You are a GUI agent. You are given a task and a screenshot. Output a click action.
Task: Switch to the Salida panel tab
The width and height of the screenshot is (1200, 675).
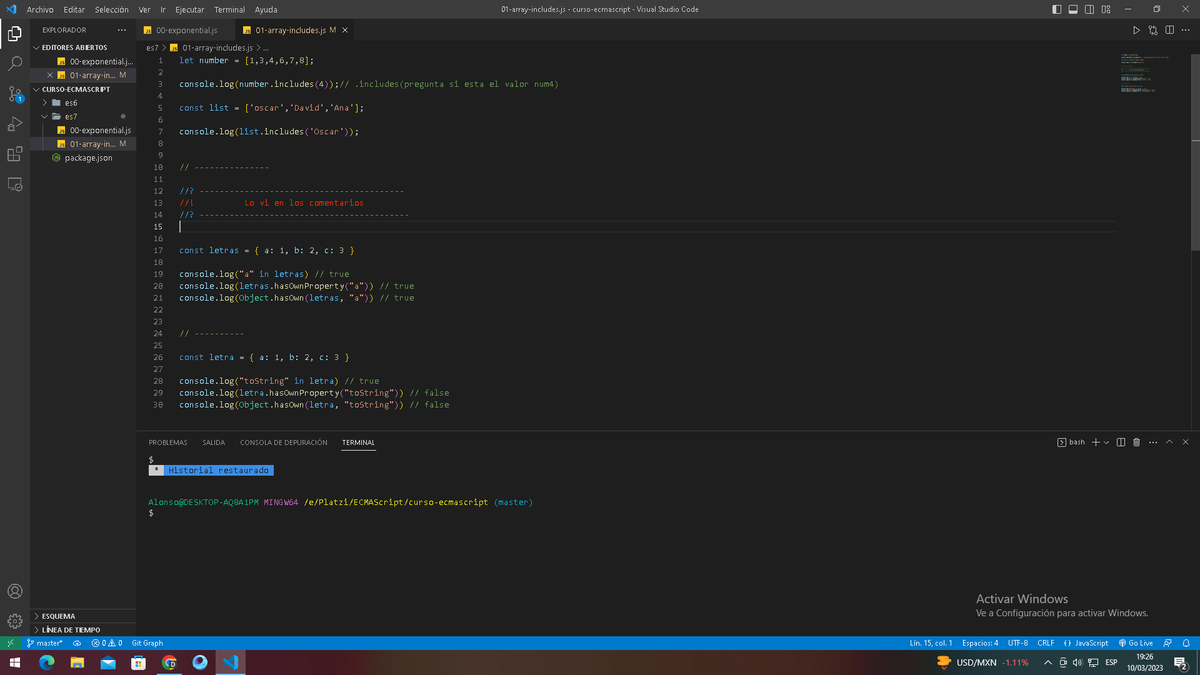coord(214,442)
